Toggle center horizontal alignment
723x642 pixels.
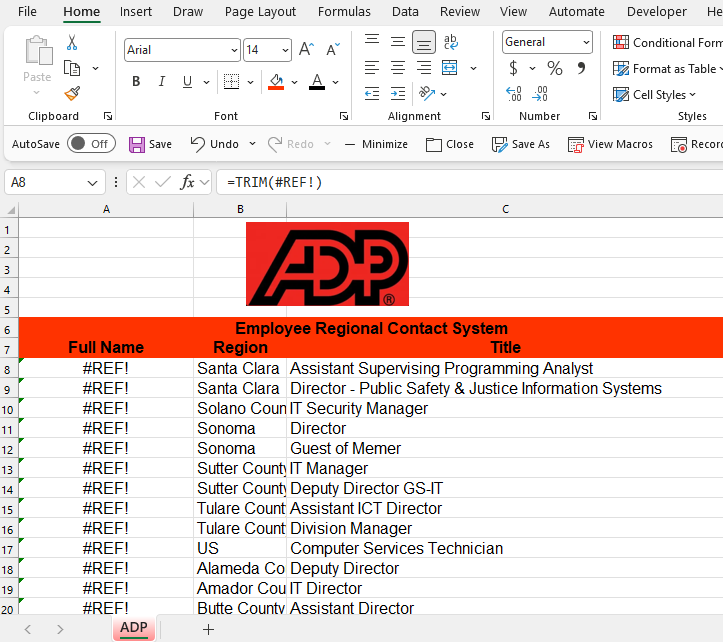(398, 68)
